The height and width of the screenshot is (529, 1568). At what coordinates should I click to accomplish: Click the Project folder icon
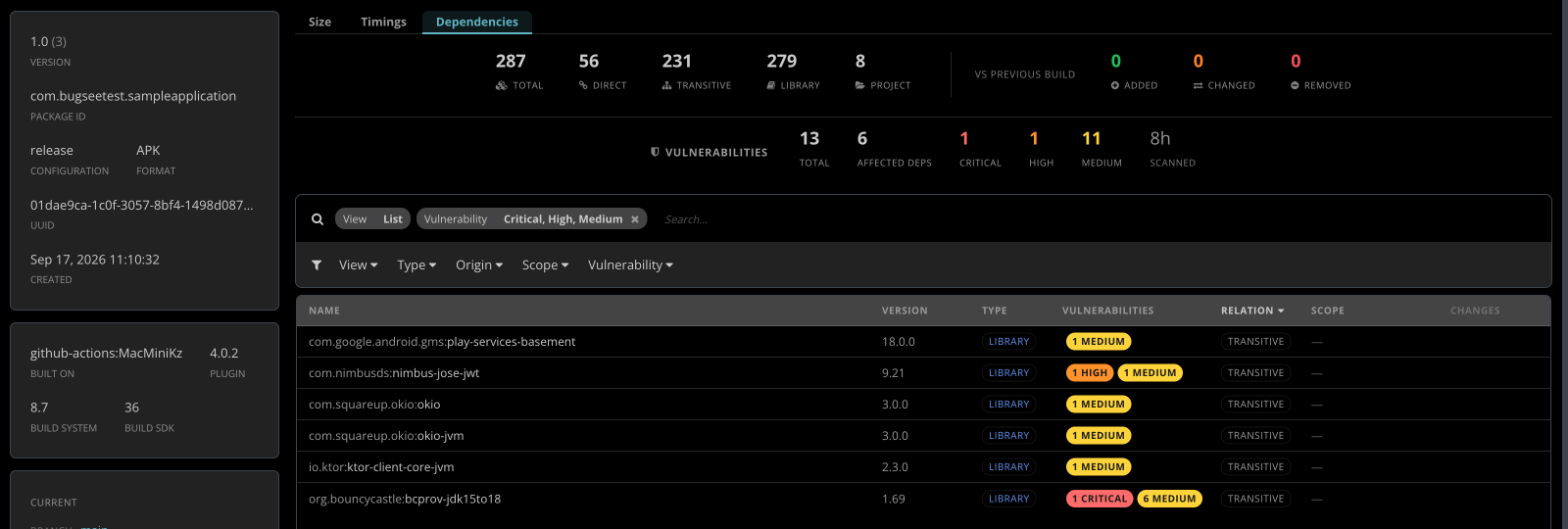pos(860,86)
